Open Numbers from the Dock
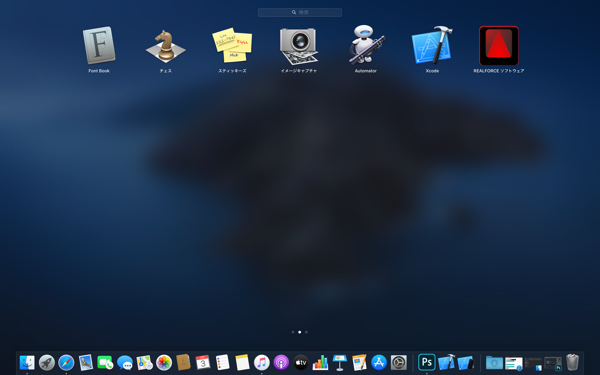The width and height of the screenshot is (600, 375). click(320, 362)
